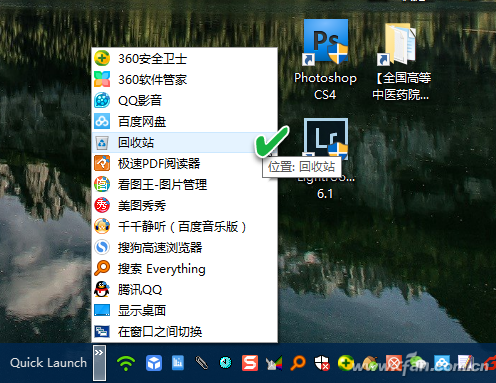Select 百度网盘 in the Quick Launch list
Viewport: 496px width, 383px height.
tap(184, 122)
